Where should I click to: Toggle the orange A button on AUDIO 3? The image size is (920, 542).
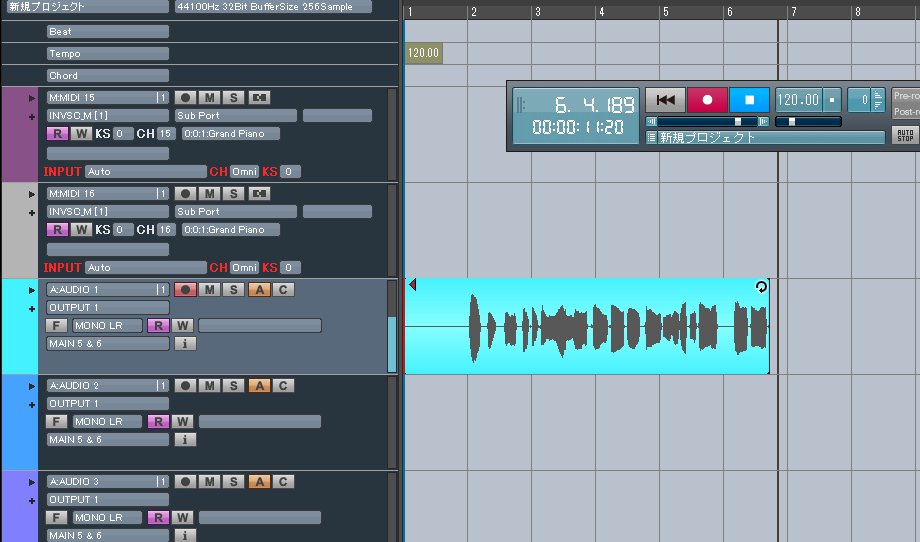(x=259, y=482)
